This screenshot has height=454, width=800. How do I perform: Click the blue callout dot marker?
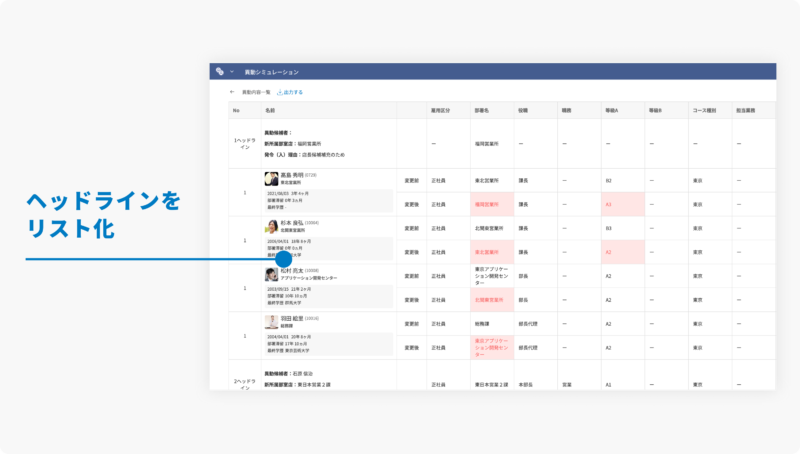(x=283, y=259)
